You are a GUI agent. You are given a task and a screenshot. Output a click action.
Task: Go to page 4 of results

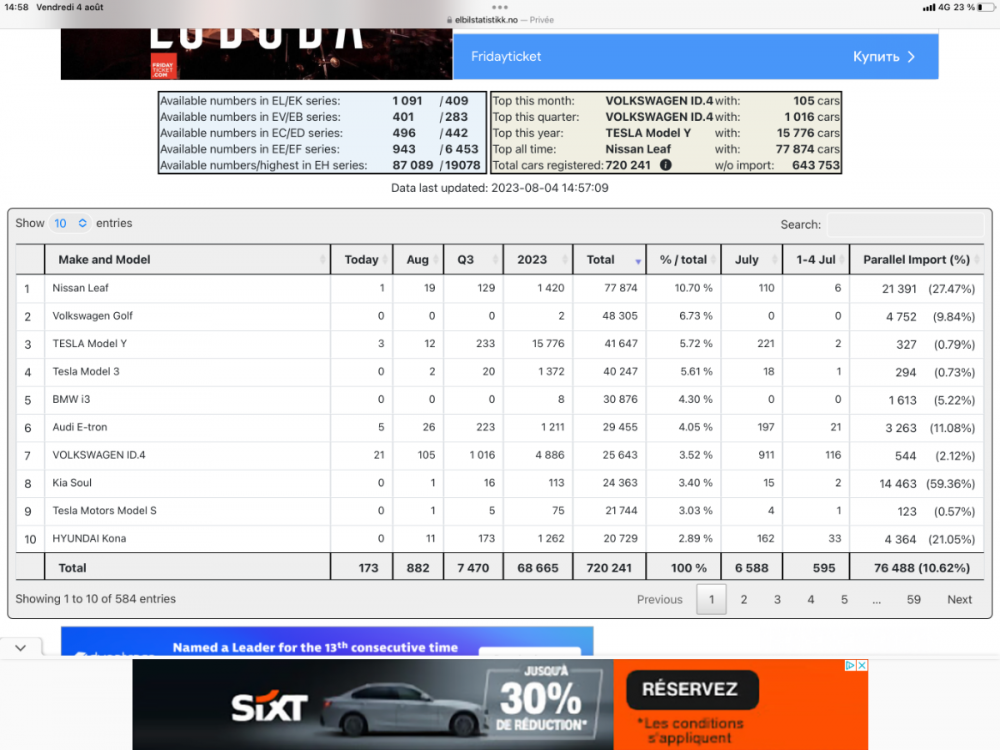pos(811,599)
